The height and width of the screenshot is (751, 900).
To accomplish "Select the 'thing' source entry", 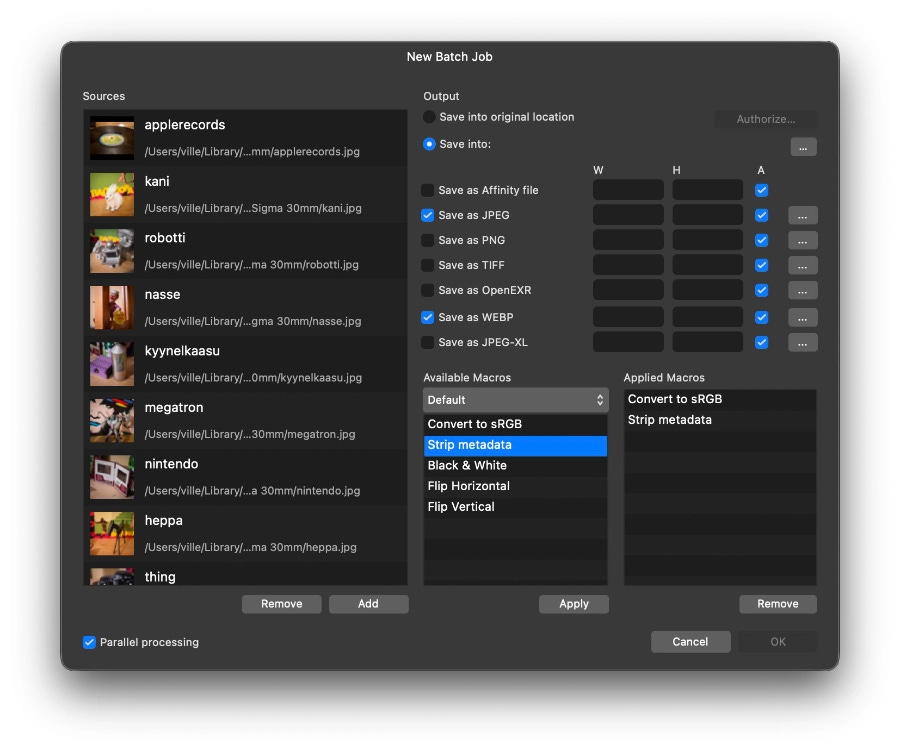I will (246, 576).
